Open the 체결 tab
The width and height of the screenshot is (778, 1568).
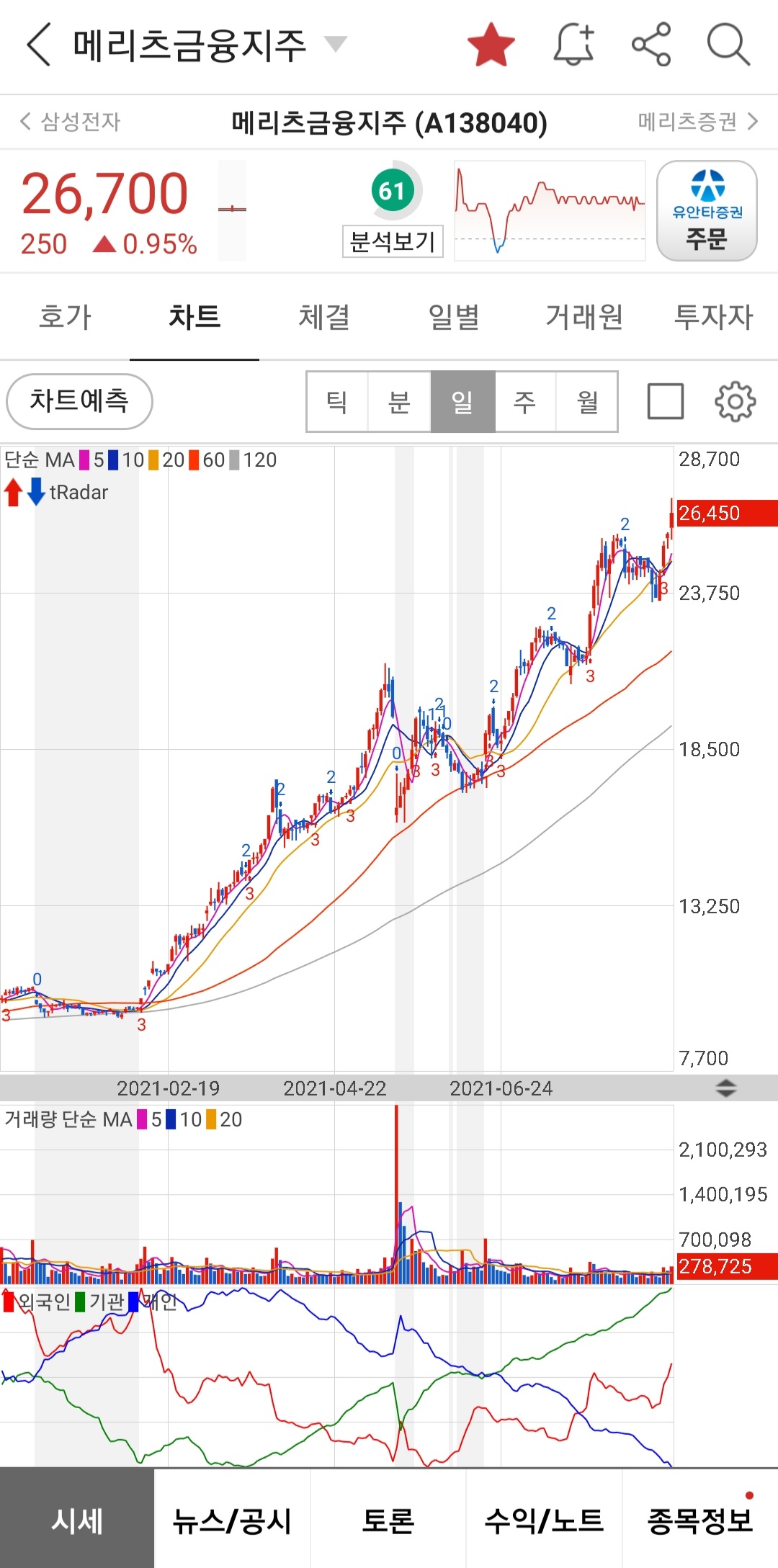(324, 317)
